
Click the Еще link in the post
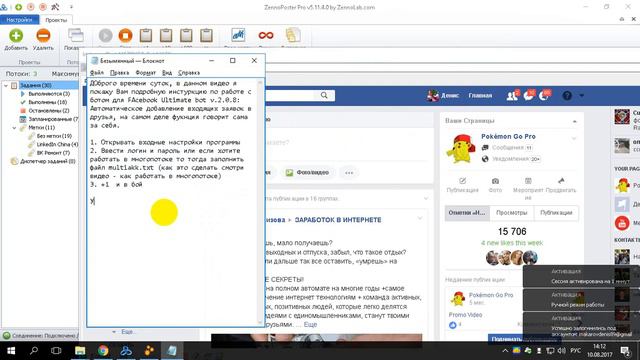tap(310, 324)
